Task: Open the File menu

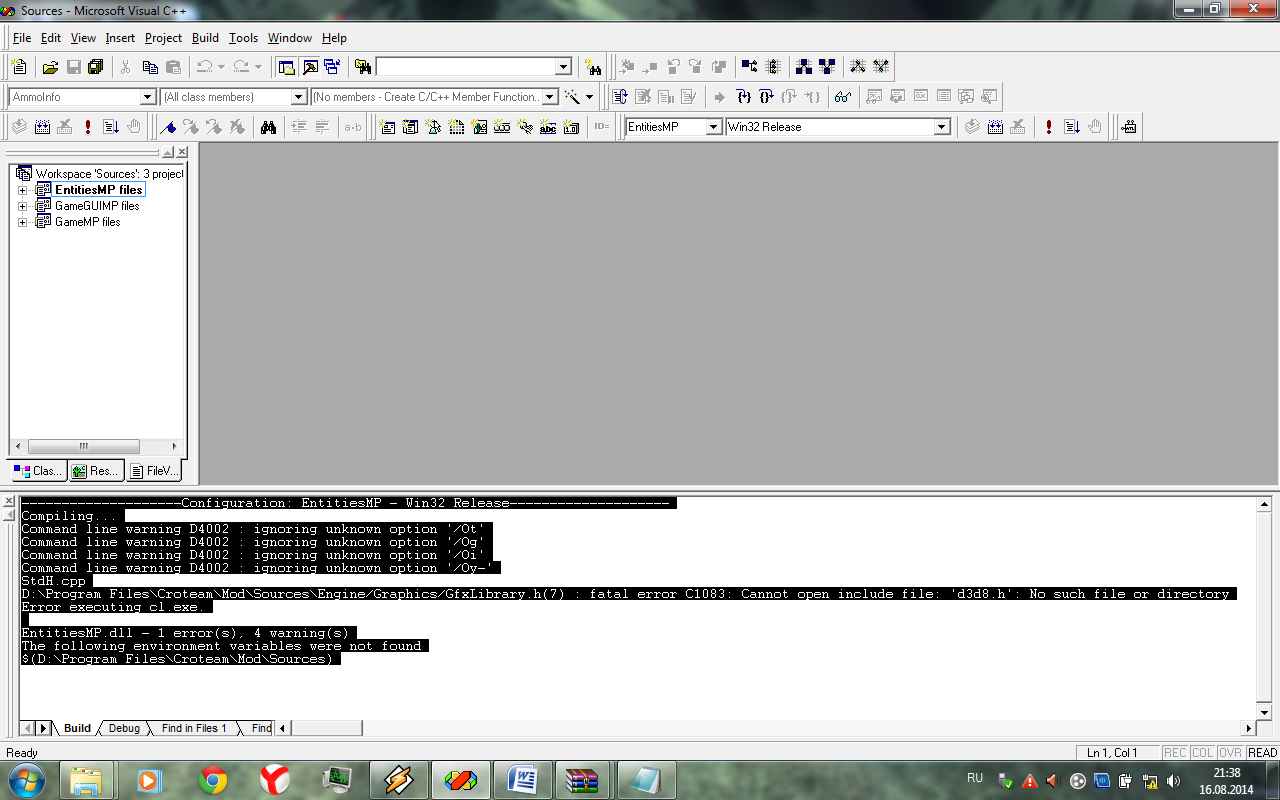Action: pos(22,38)
